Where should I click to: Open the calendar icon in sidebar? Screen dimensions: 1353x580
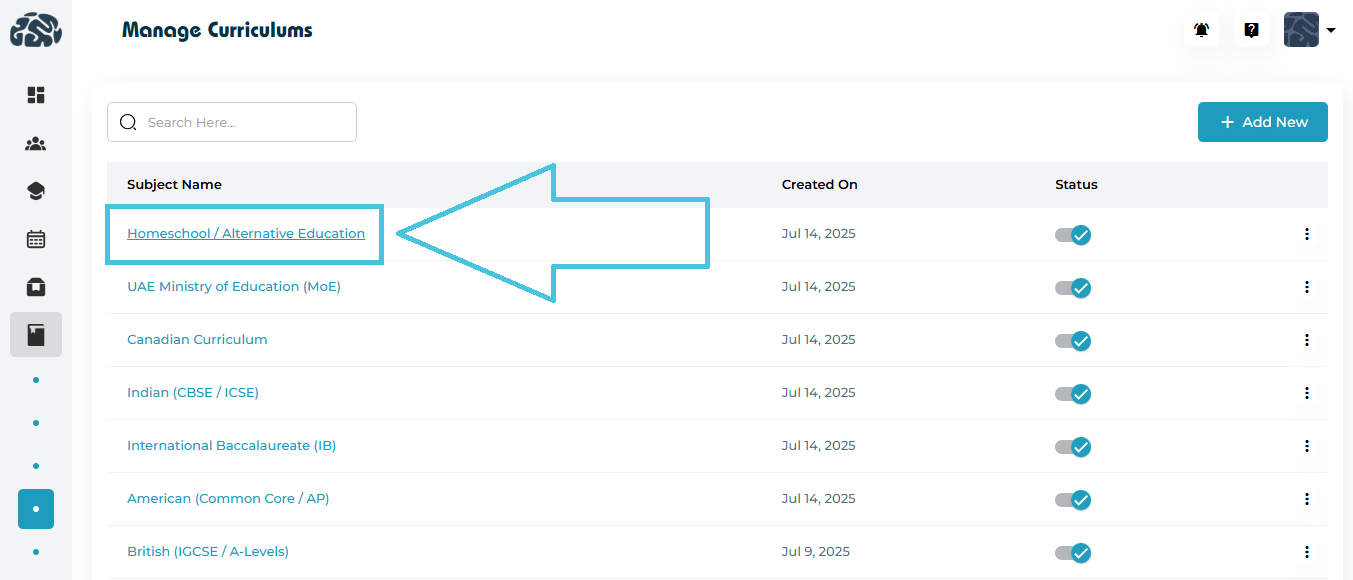tap(36, 239)
